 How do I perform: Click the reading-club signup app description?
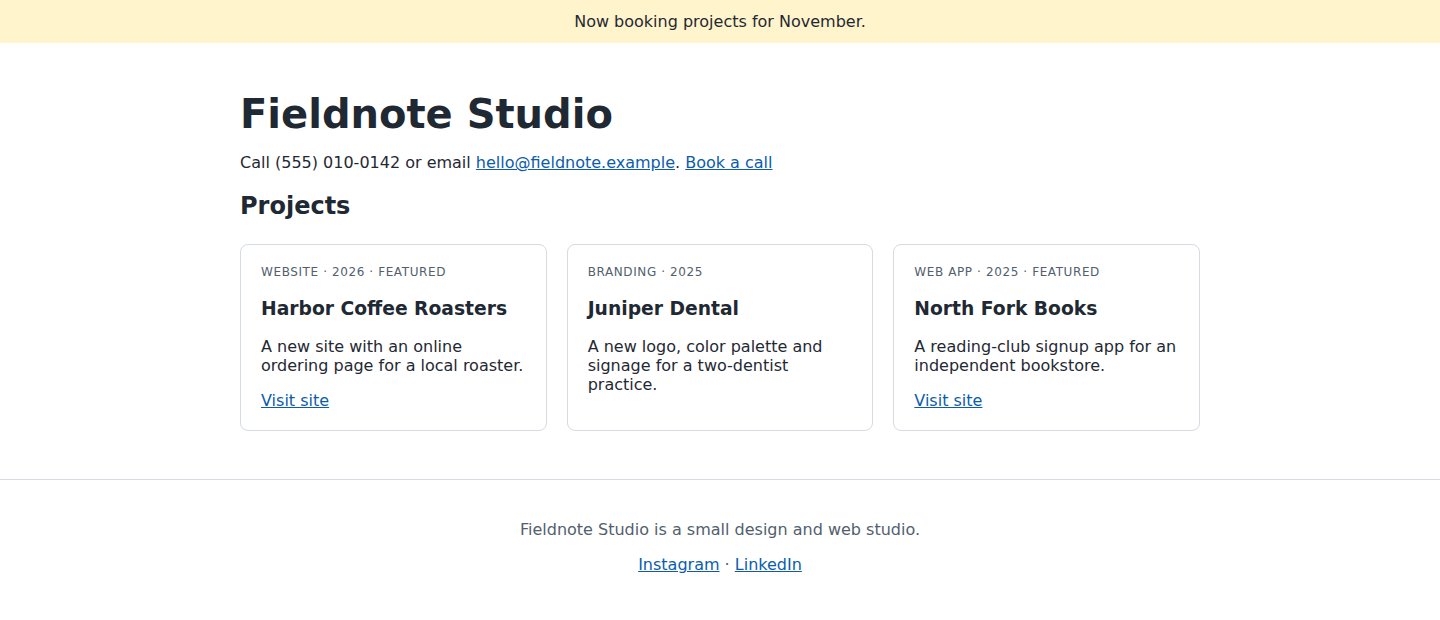(x=1045, y=356)
